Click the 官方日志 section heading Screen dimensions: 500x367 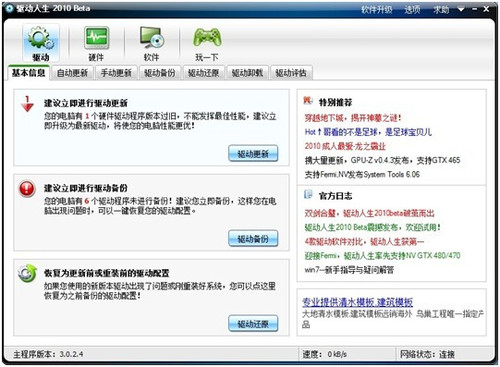coord(335,196)
